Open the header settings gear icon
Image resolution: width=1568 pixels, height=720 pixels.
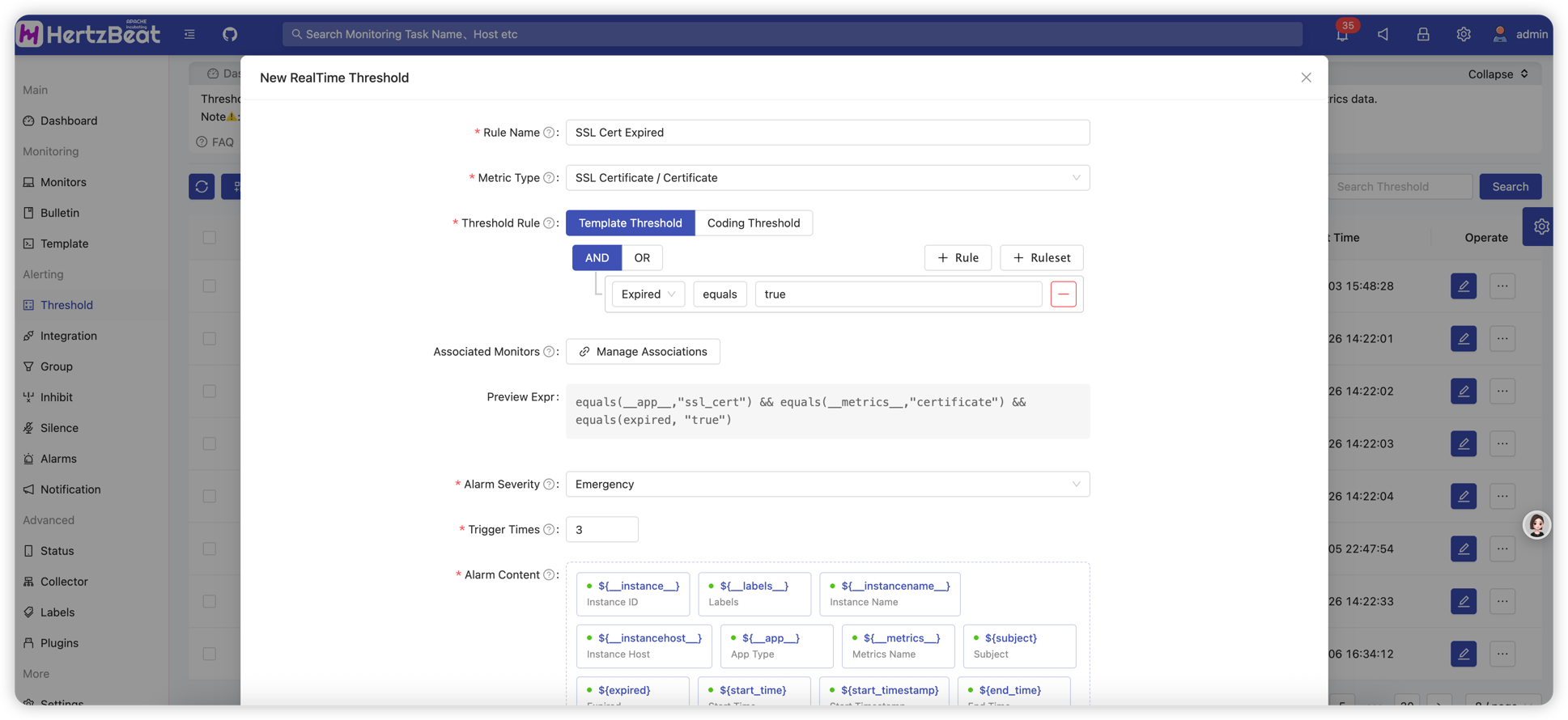pyautogui.click(x=1463, y=34)
